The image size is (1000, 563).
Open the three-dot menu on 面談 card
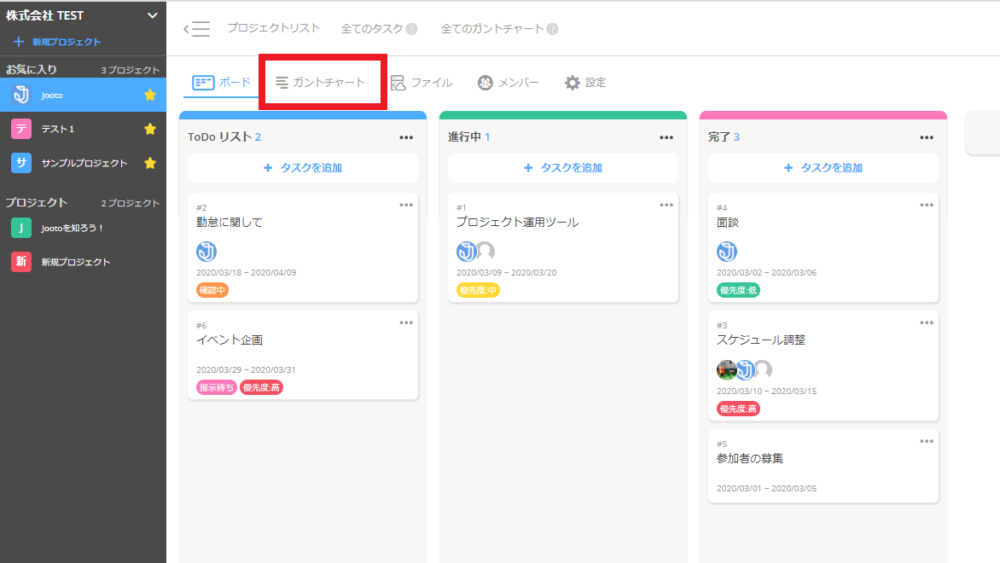[x=926, y=205]
